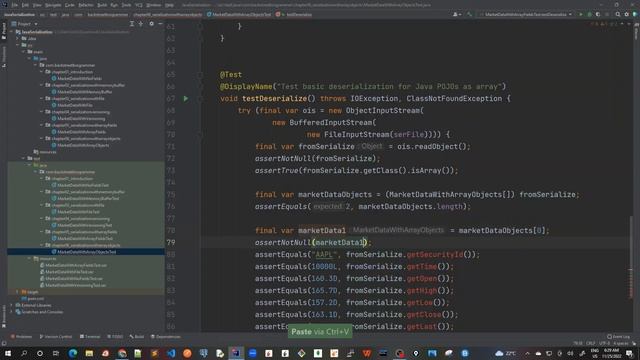
Task: Open the Help menu
Action: [x=169, y=5]
